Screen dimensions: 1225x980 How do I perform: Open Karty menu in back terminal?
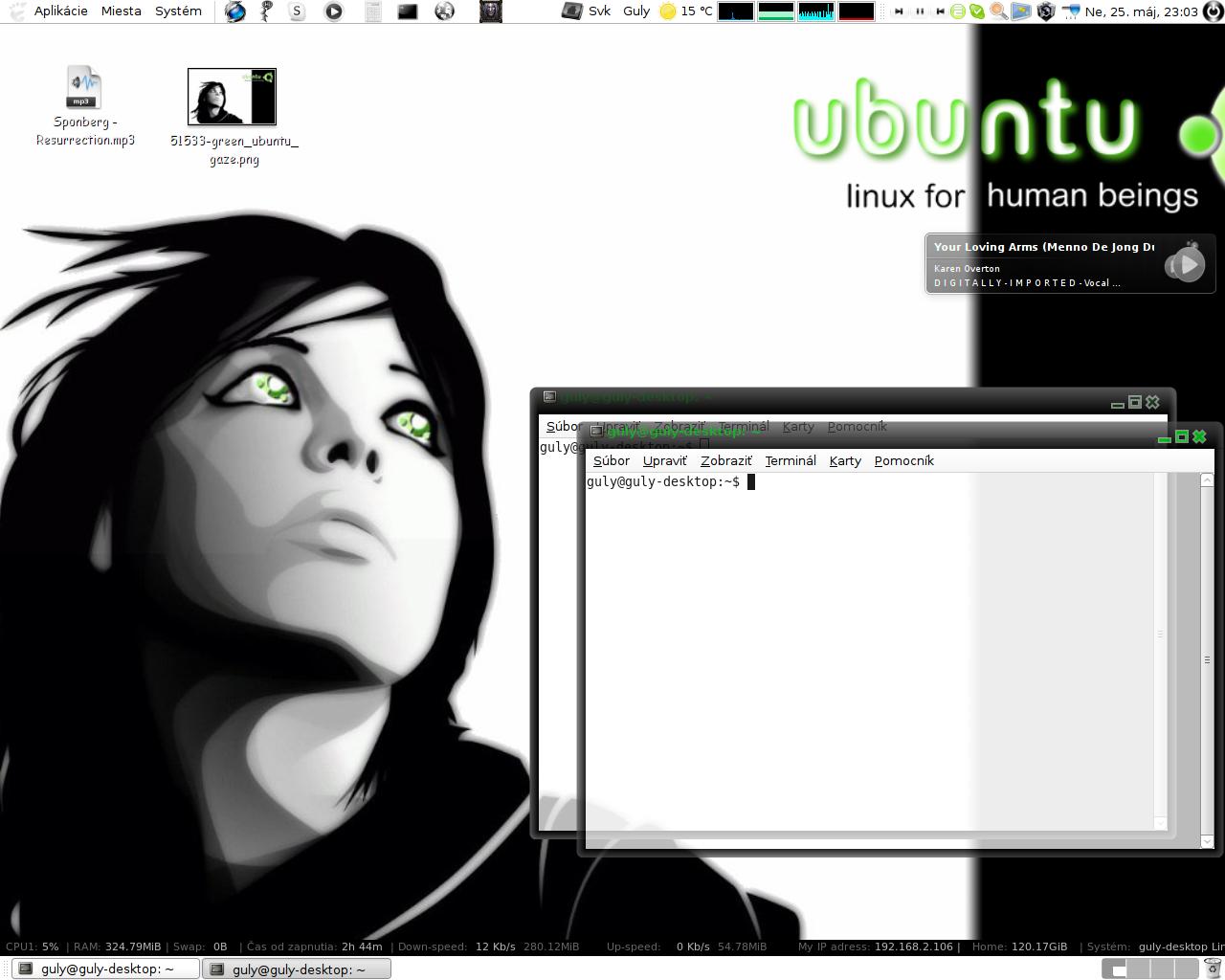coord(798,426)
